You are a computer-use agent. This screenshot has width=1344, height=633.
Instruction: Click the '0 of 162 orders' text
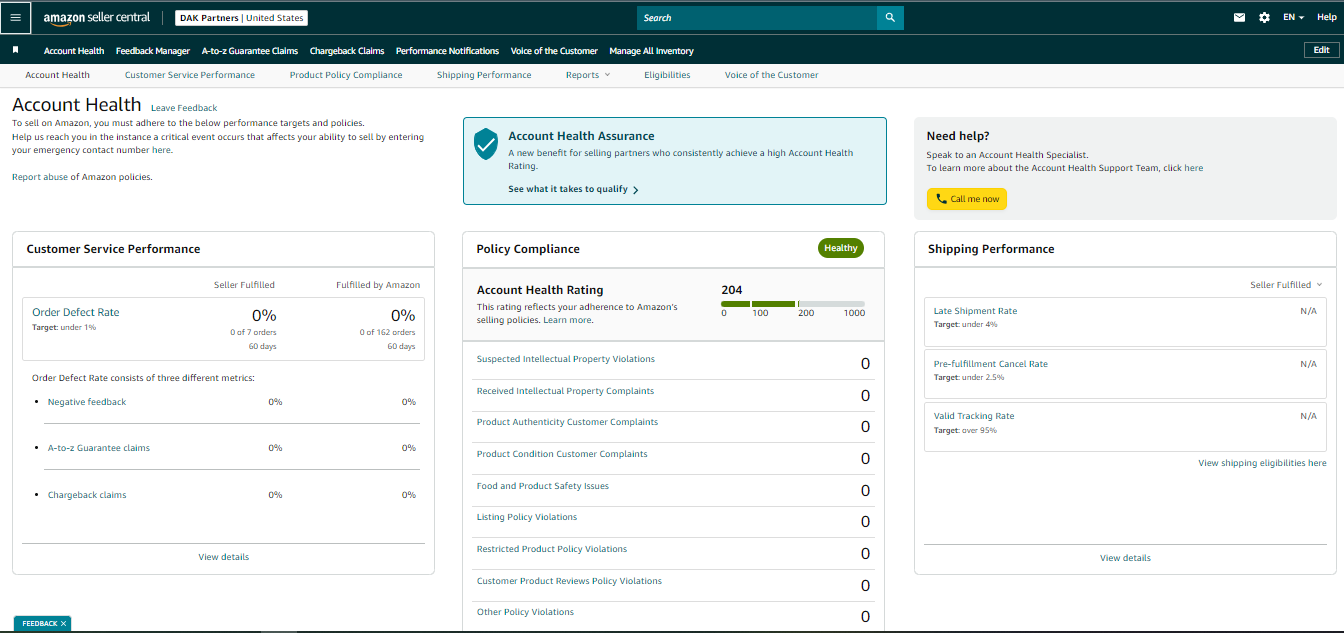point(387,332)
